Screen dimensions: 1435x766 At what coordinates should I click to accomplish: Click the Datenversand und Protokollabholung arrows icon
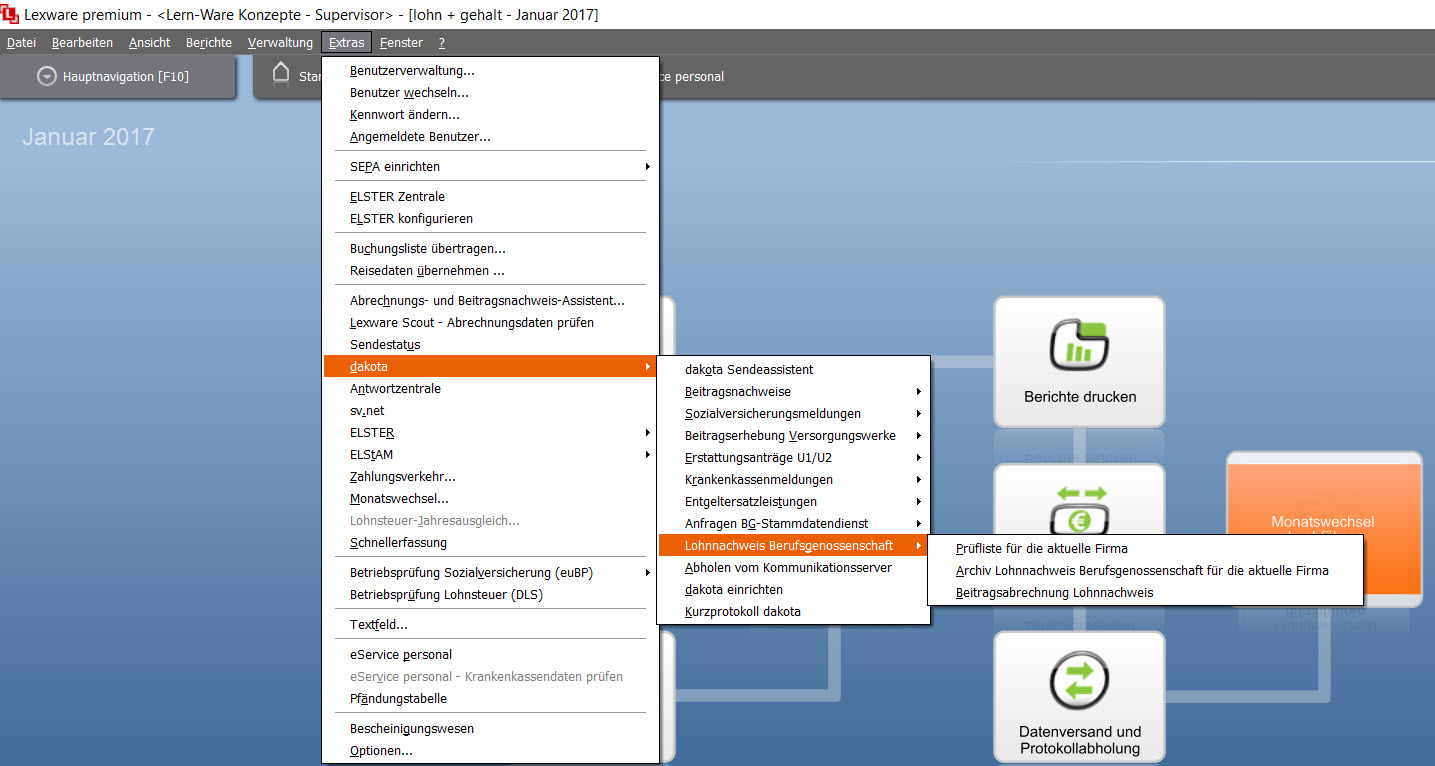[1079, 681]
